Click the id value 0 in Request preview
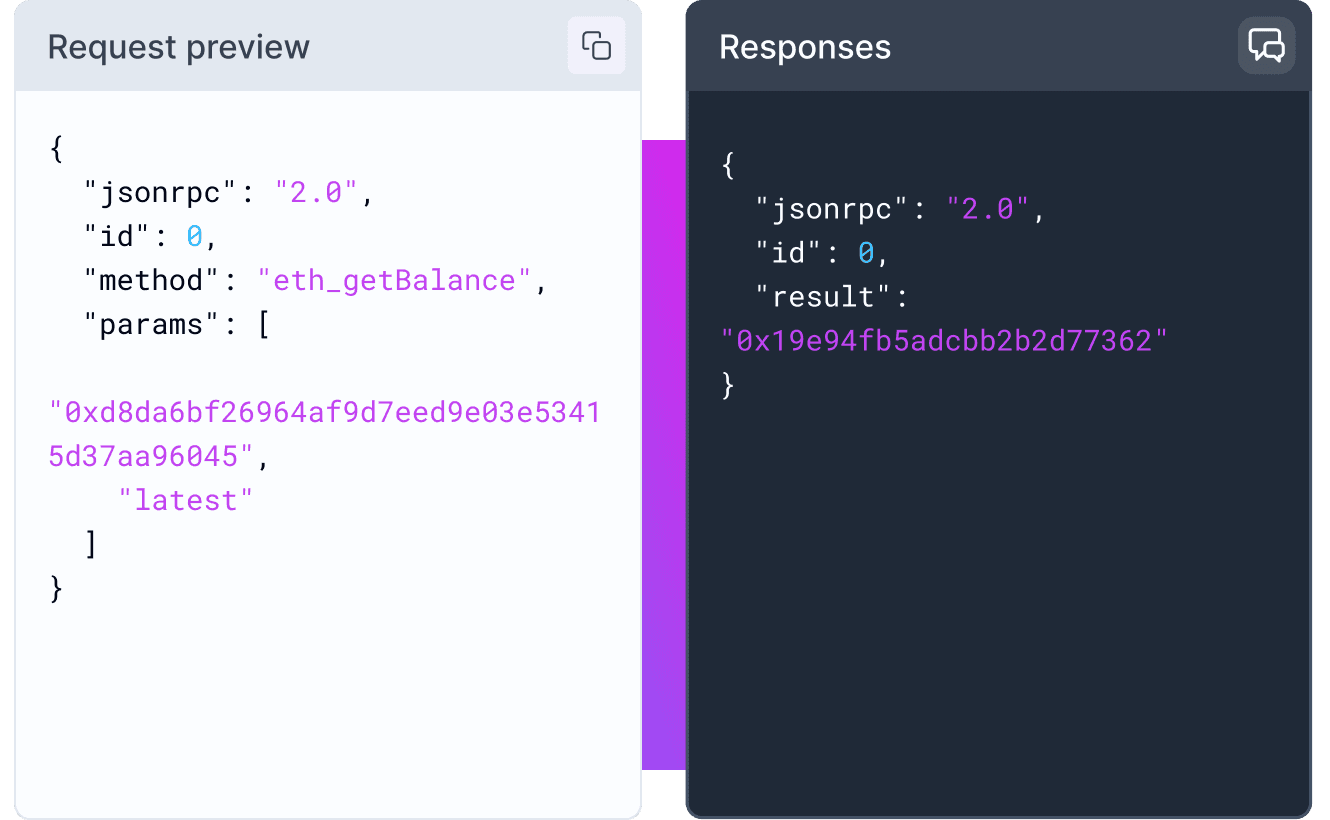This screenshot has height=820, width=1330. coord(195,236)
